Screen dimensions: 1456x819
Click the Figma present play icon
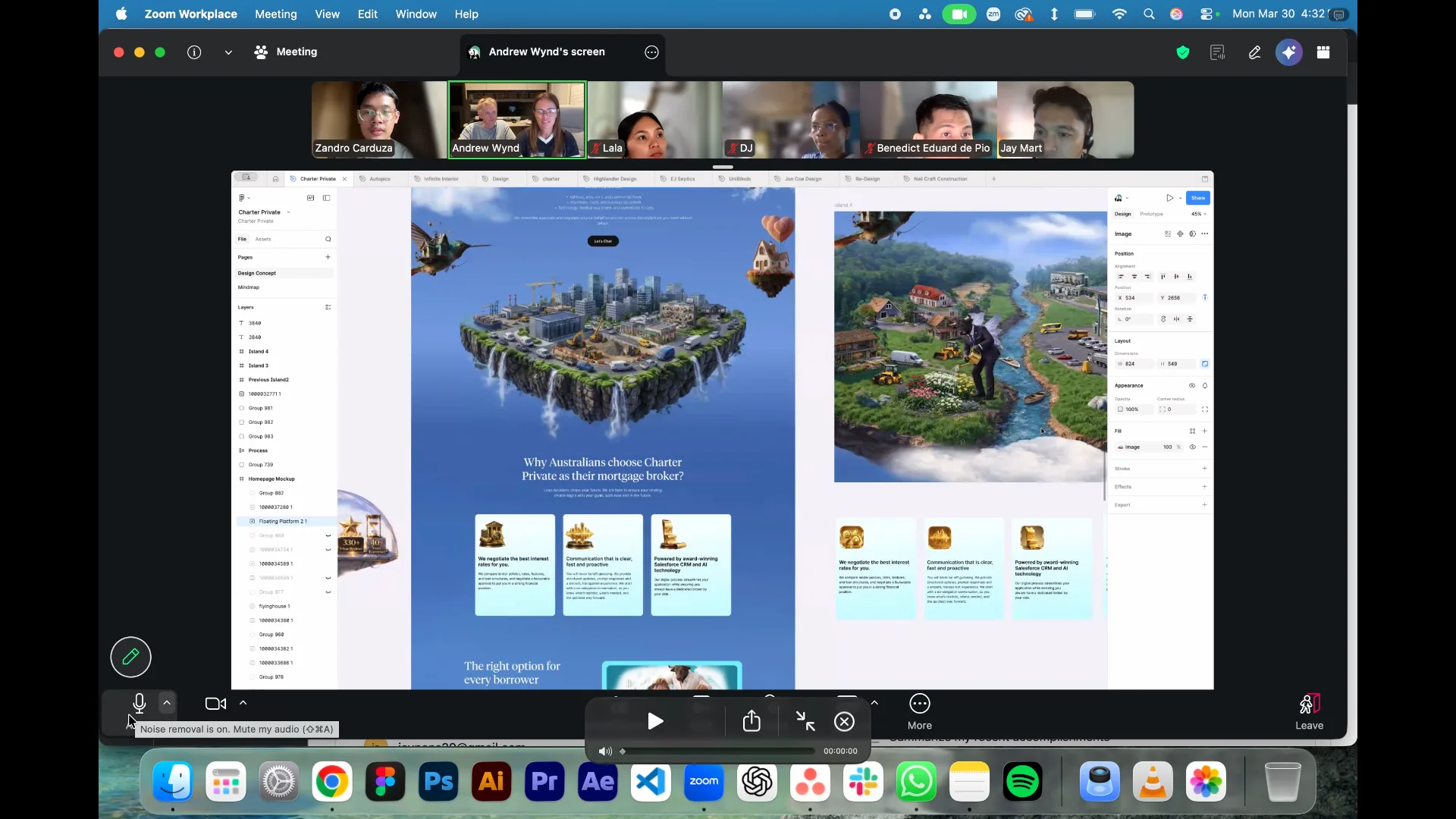[1169, 198]
